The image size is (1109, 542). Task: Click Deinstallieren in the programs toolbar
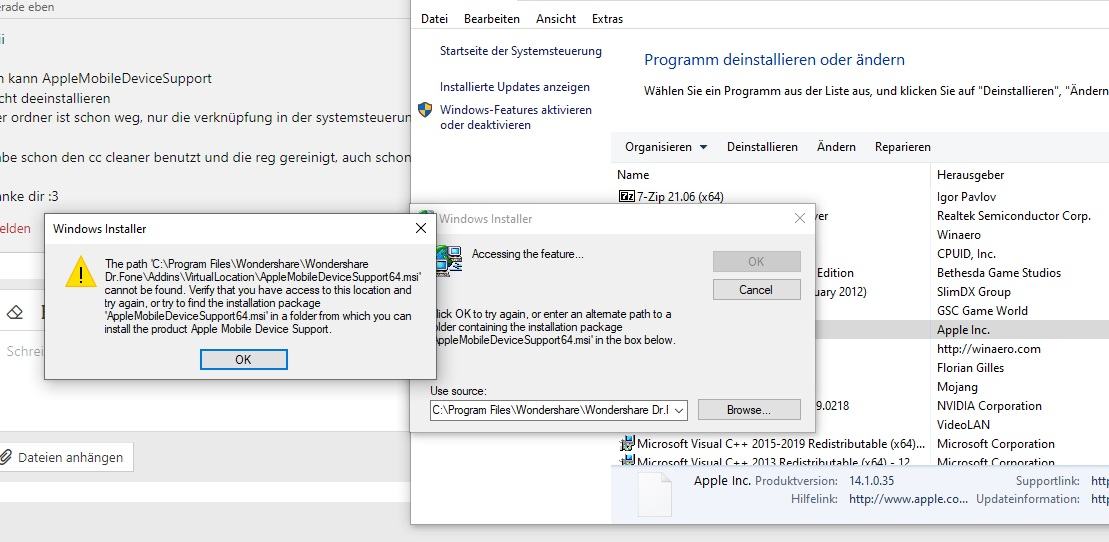click(762, 147)
